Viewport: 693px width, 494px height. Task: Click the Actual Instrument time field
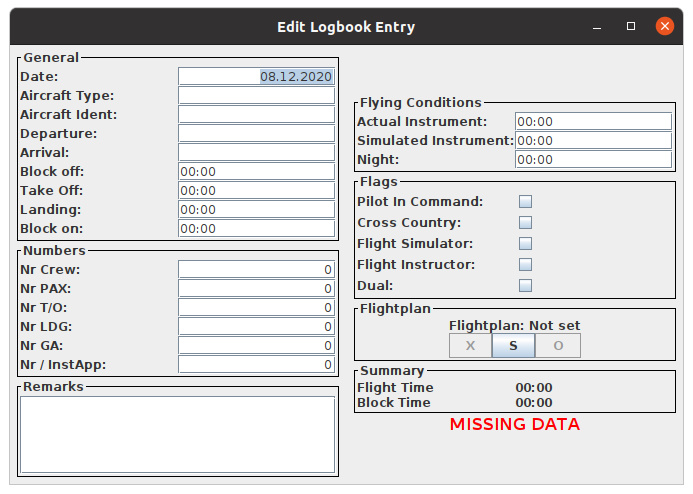pyautogui.click(x=593, y=121)
